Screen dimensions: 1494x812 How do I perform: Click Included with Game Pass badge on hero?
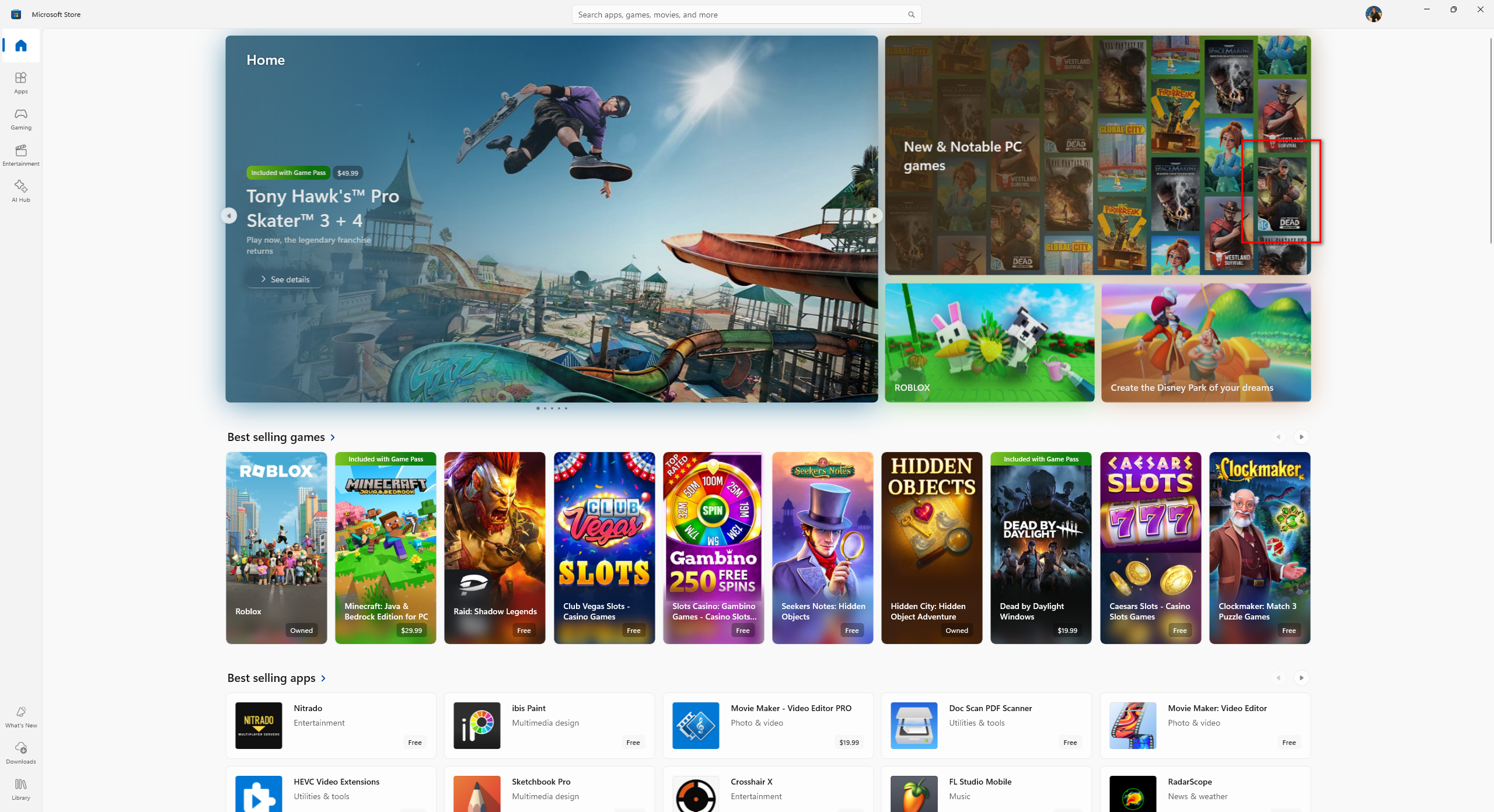[x=288, y=173]
